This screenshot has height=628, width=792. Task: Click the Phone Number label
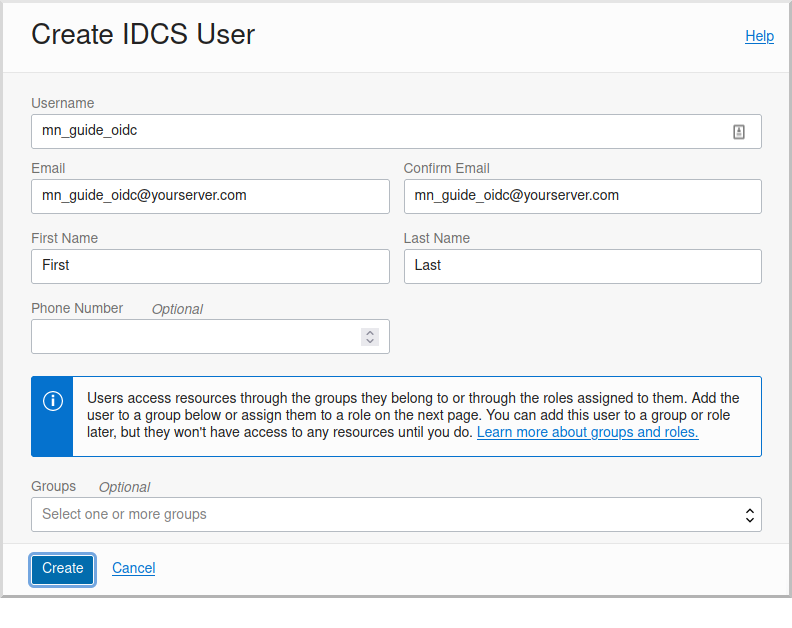coord(77,308)
